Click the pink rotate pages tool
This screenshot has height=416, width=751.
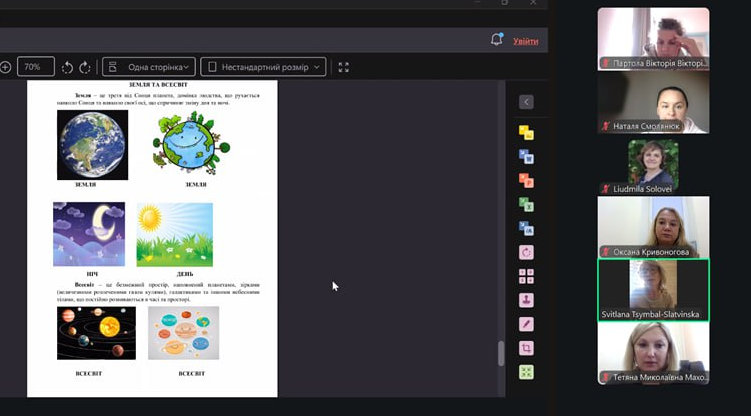[x=526, y=252]
